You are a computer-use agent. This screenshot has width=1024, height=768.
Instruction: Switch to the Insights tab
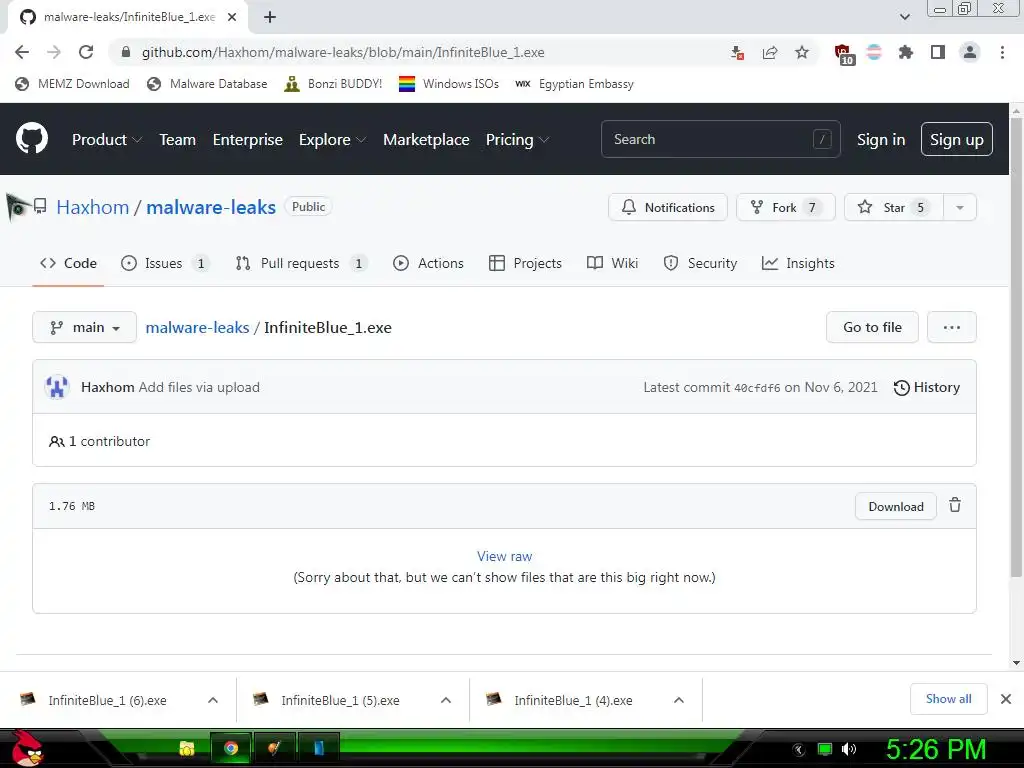[x=798, y=263]
